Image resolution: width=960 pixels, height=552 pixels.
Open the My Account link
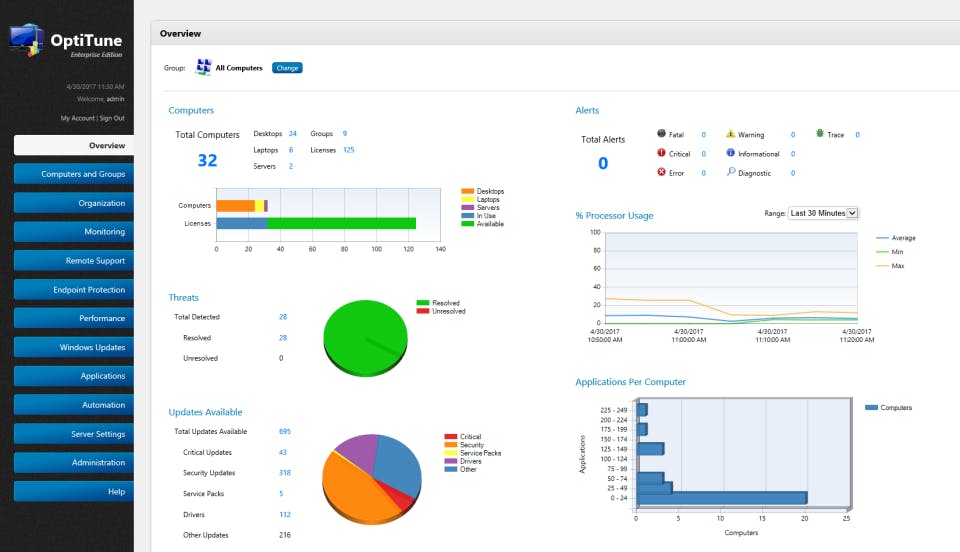77,118
